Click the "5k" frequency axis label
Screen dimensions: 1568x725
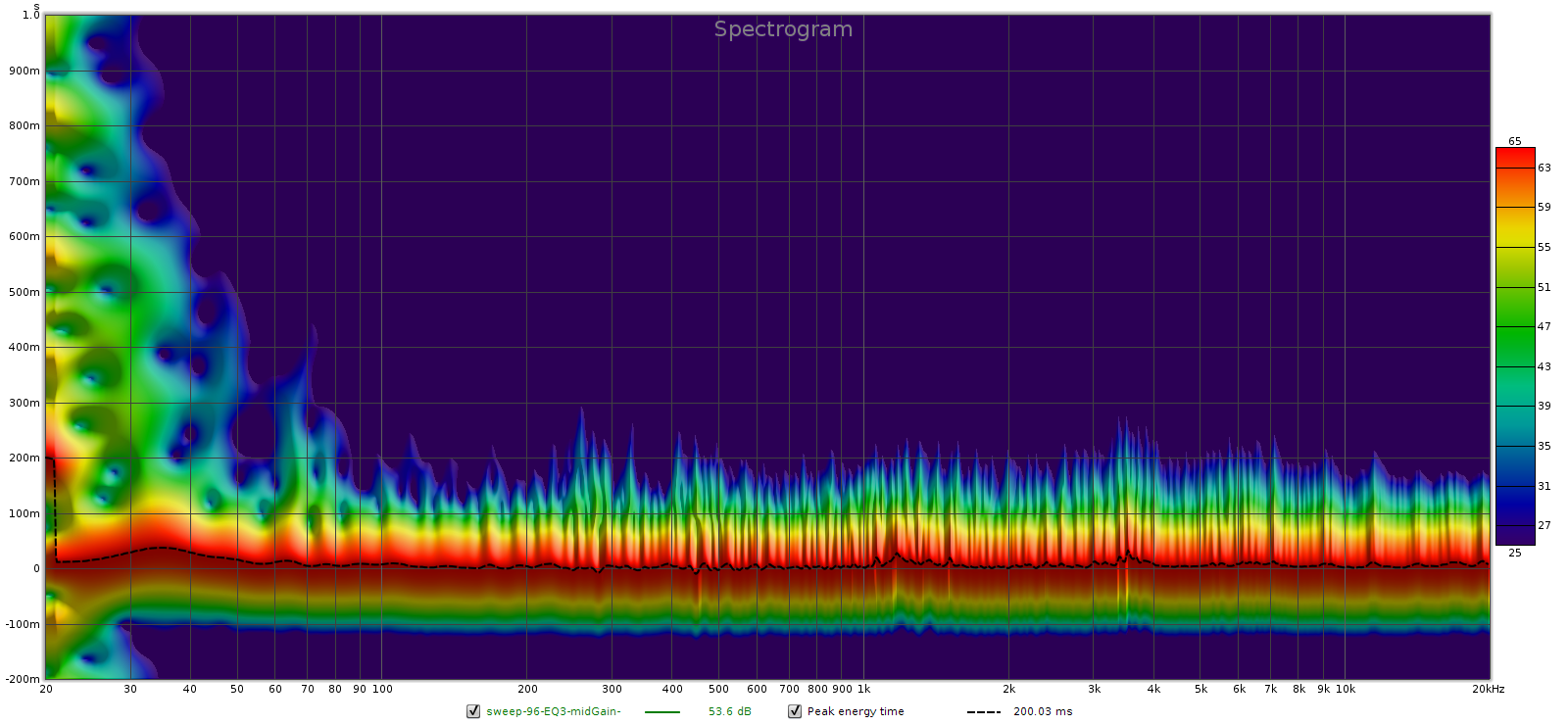click(1200, 689)
